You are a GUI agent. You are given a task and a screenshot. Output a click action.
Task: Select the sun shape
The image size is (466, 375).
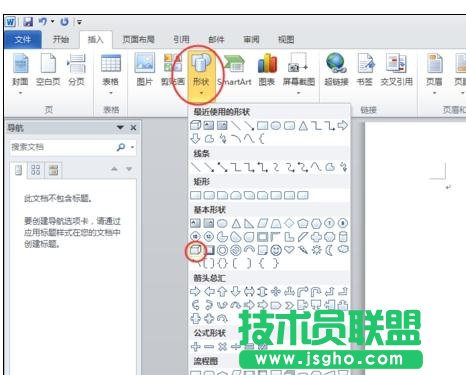(x=316, y=250)
